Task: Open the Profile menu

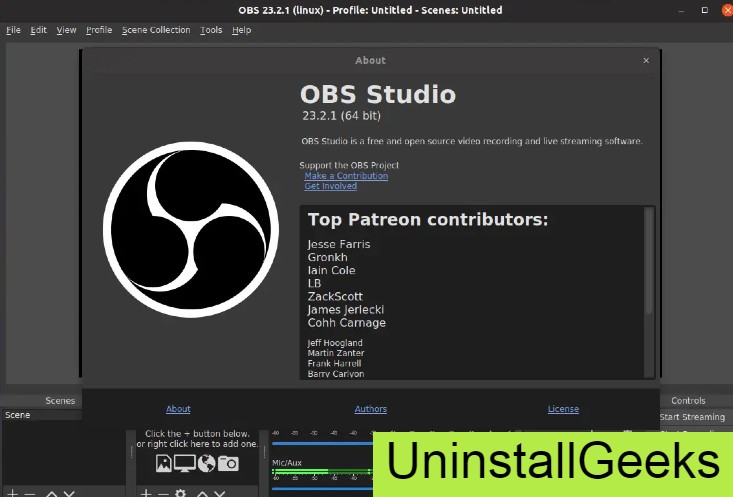Action: (99, 30)
